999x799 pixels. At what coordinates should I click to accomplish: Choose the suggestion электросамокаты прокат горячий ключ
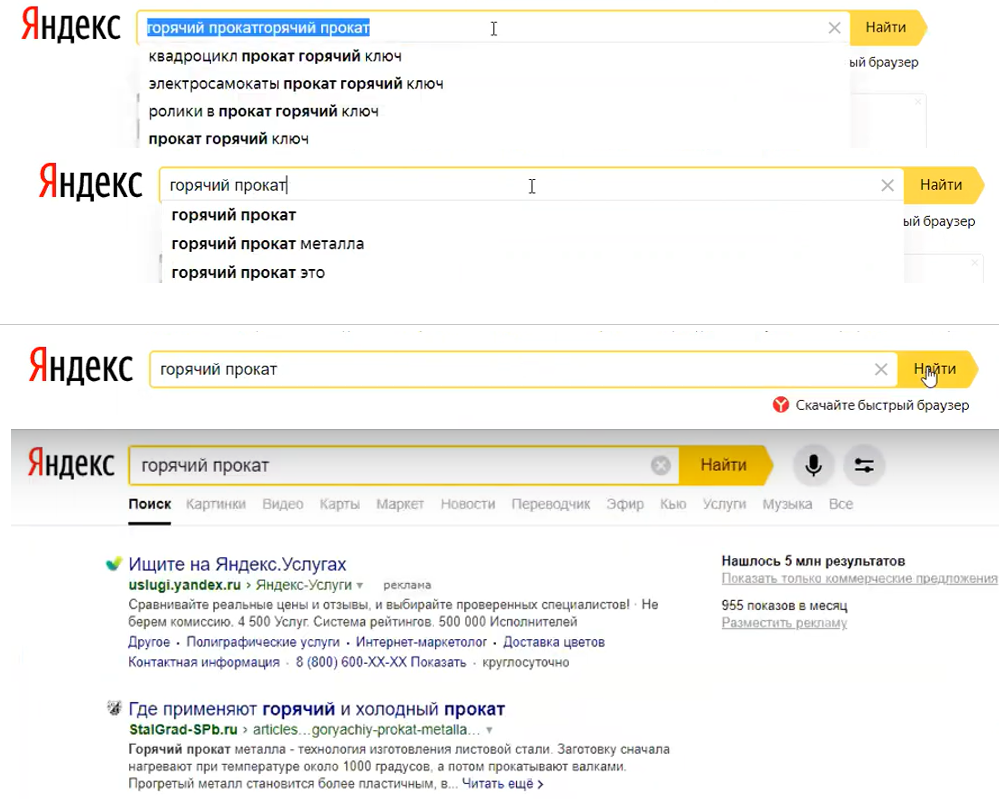point(295,83)
